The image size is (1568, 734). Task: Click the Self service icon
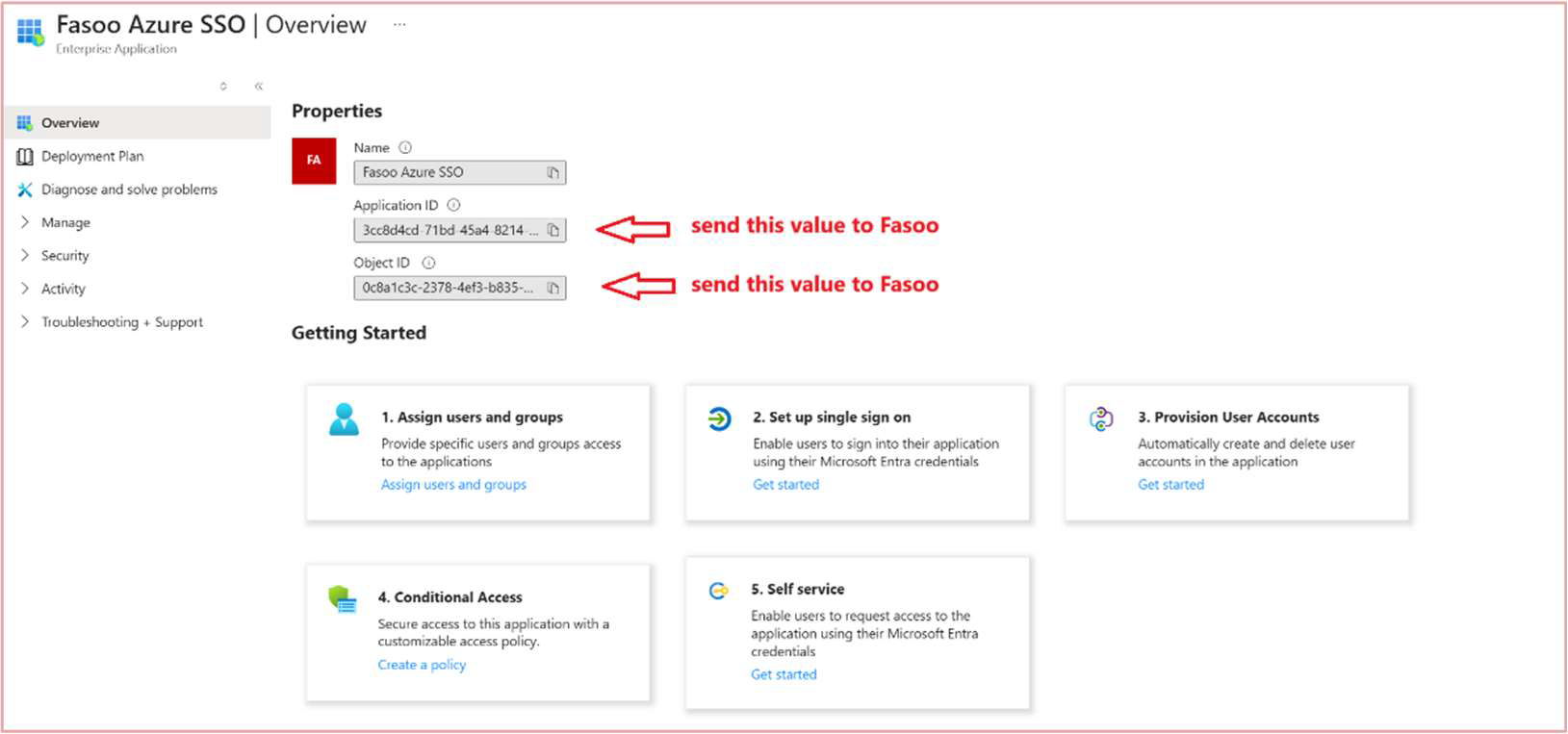(x=718, y=591)
